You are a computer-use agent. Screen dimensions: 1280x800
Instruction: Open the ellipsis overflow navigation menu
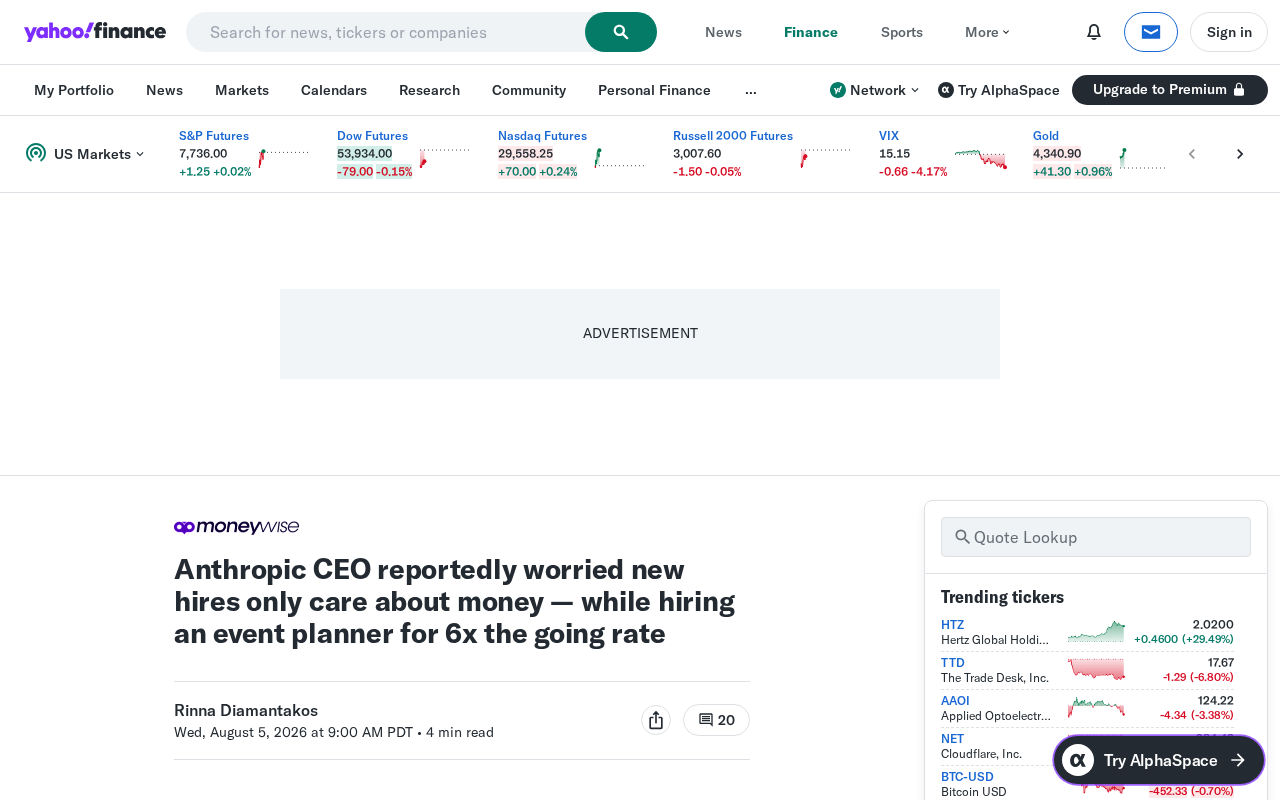click(751, 90)
